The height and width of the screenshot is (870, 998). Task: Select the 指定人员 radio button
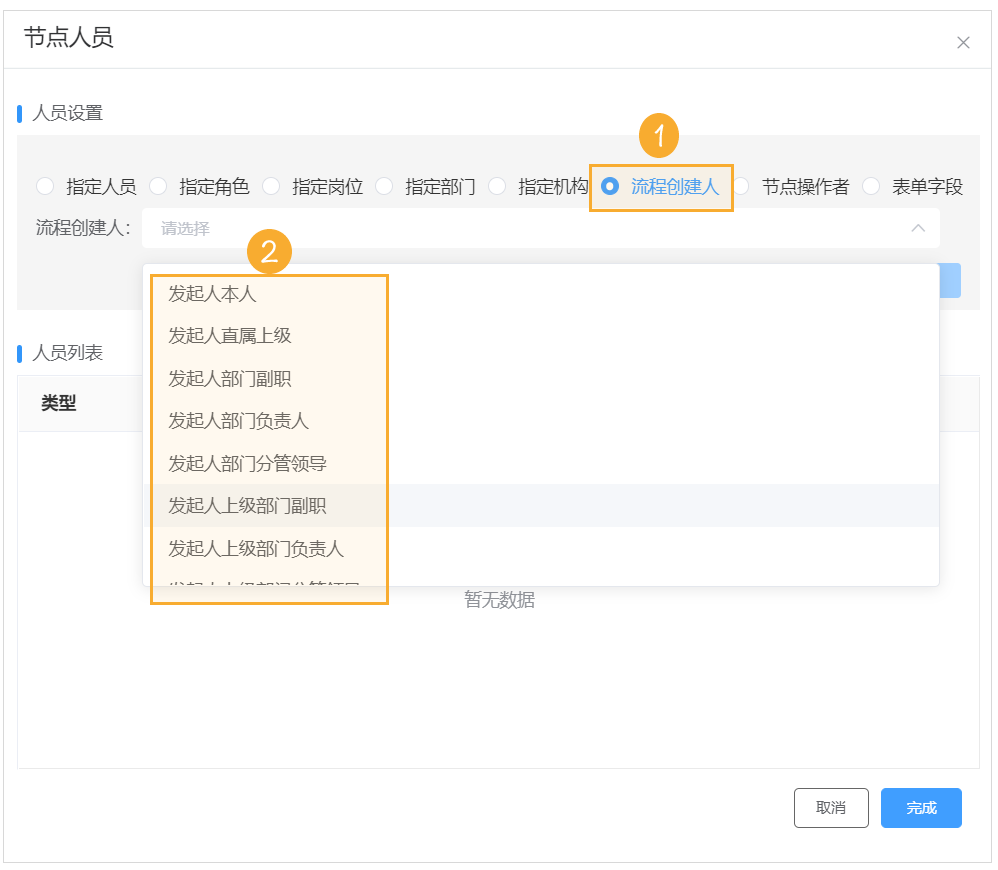tap(46, 186)
